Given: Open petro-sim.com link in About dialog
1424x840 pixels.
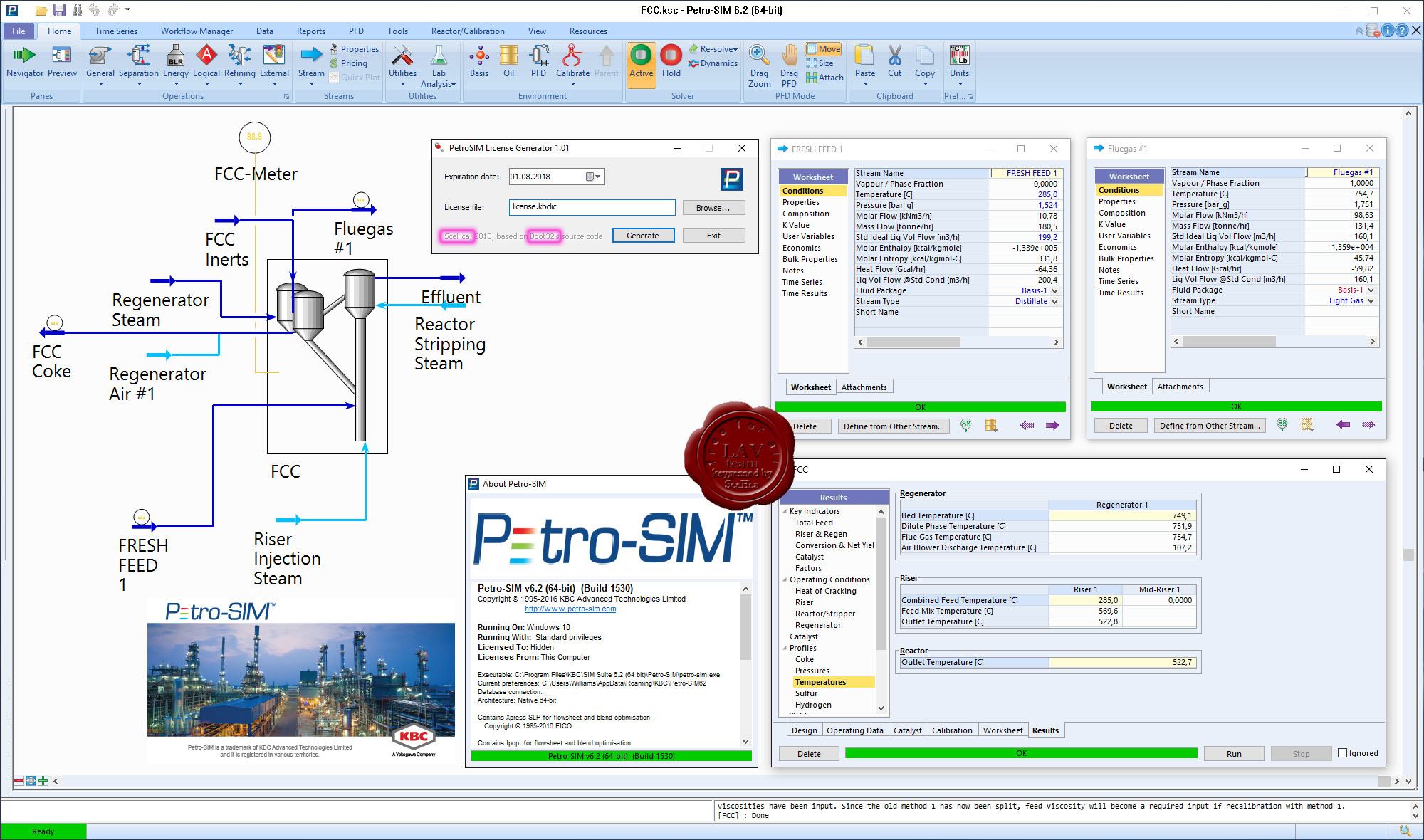Looking at the screenshot, I should (570, 609).
